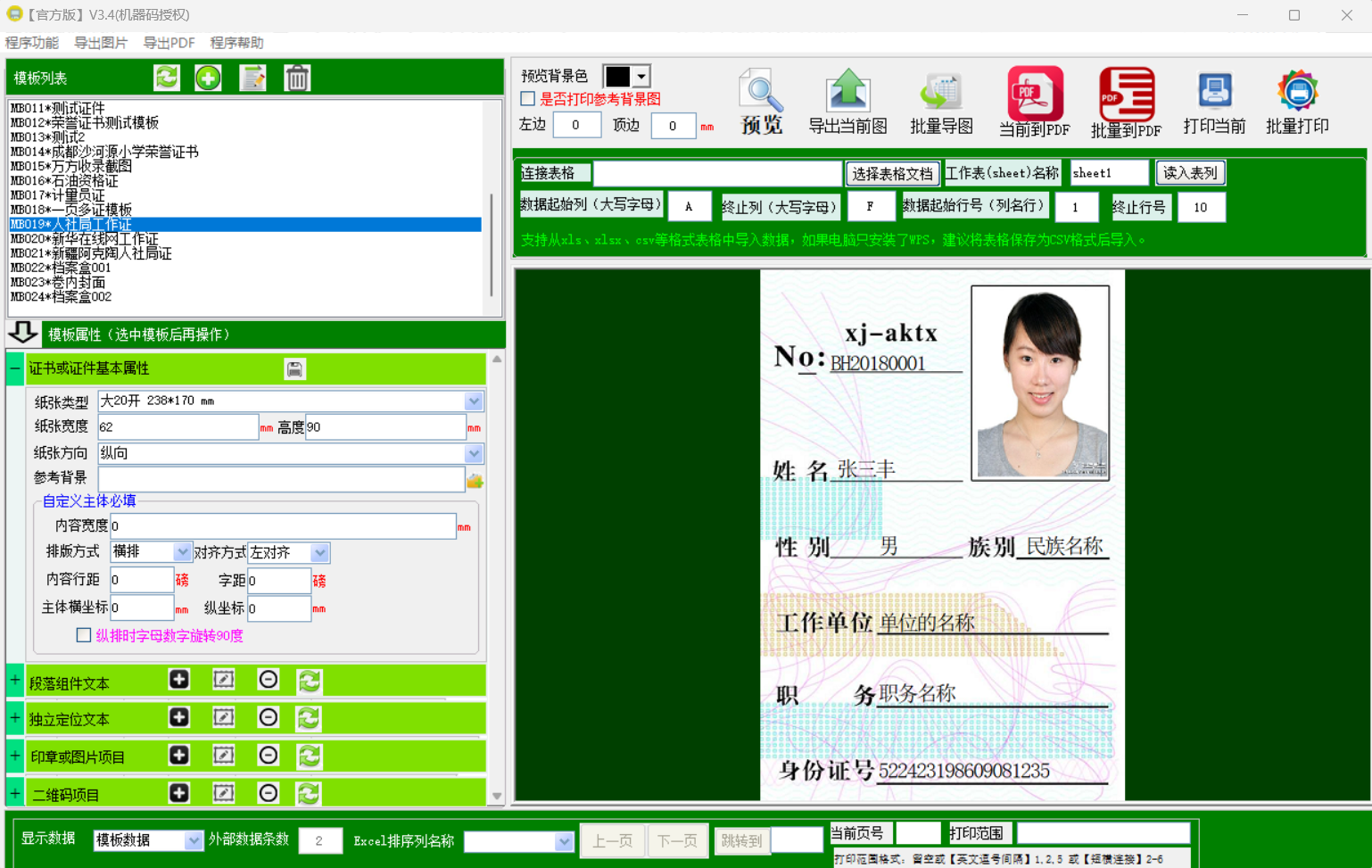Image resolution: width=1372 pixels, height=868 pixels.
Task: Go to next page with 下一页 button
Action: coord(678,839)
